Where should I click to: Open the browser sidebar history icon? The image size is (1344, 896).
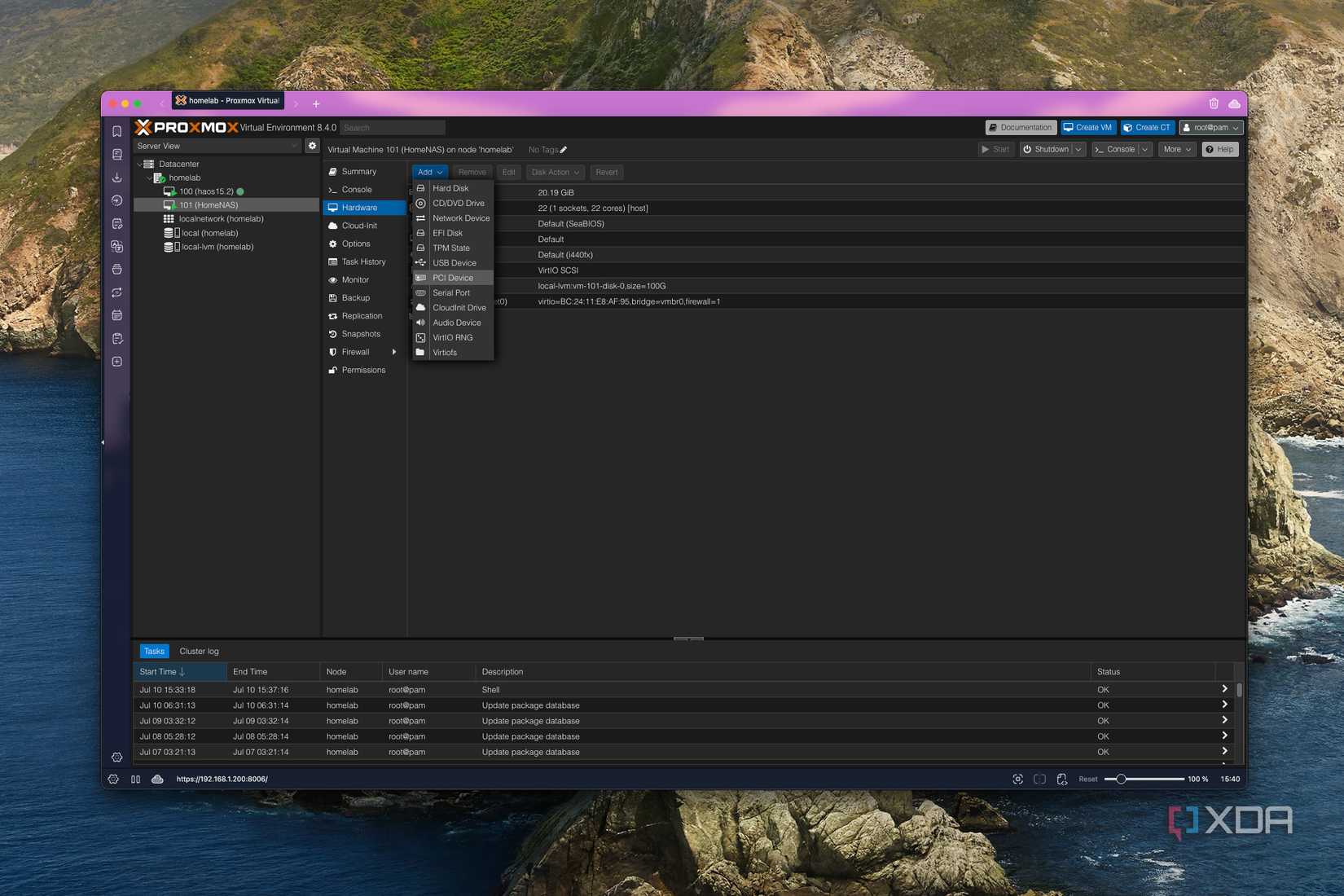pyautogui.click(x=117, y=200)
